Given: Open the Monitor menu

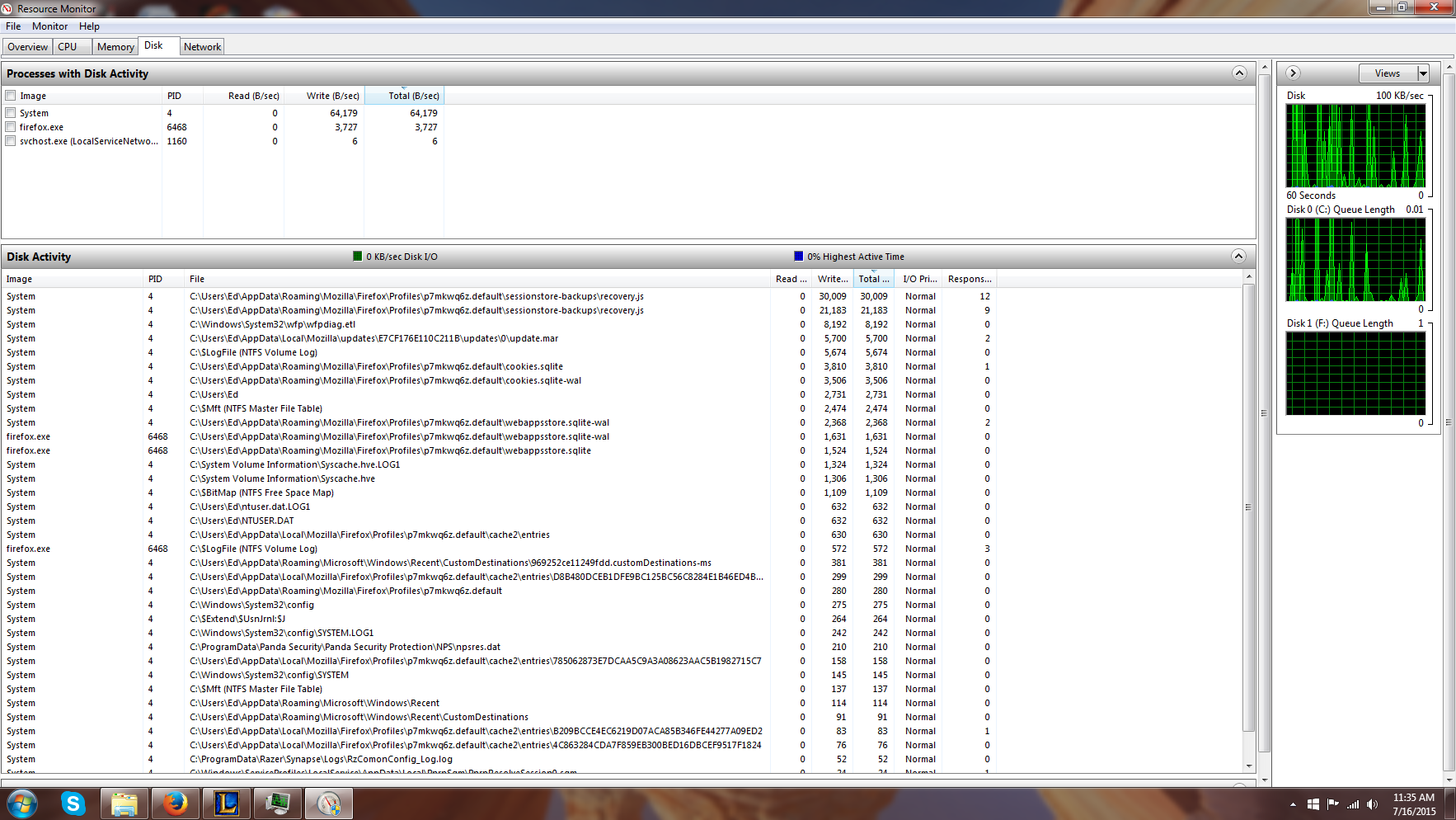Looking at the screenshot, I should [x=49, y=26].
